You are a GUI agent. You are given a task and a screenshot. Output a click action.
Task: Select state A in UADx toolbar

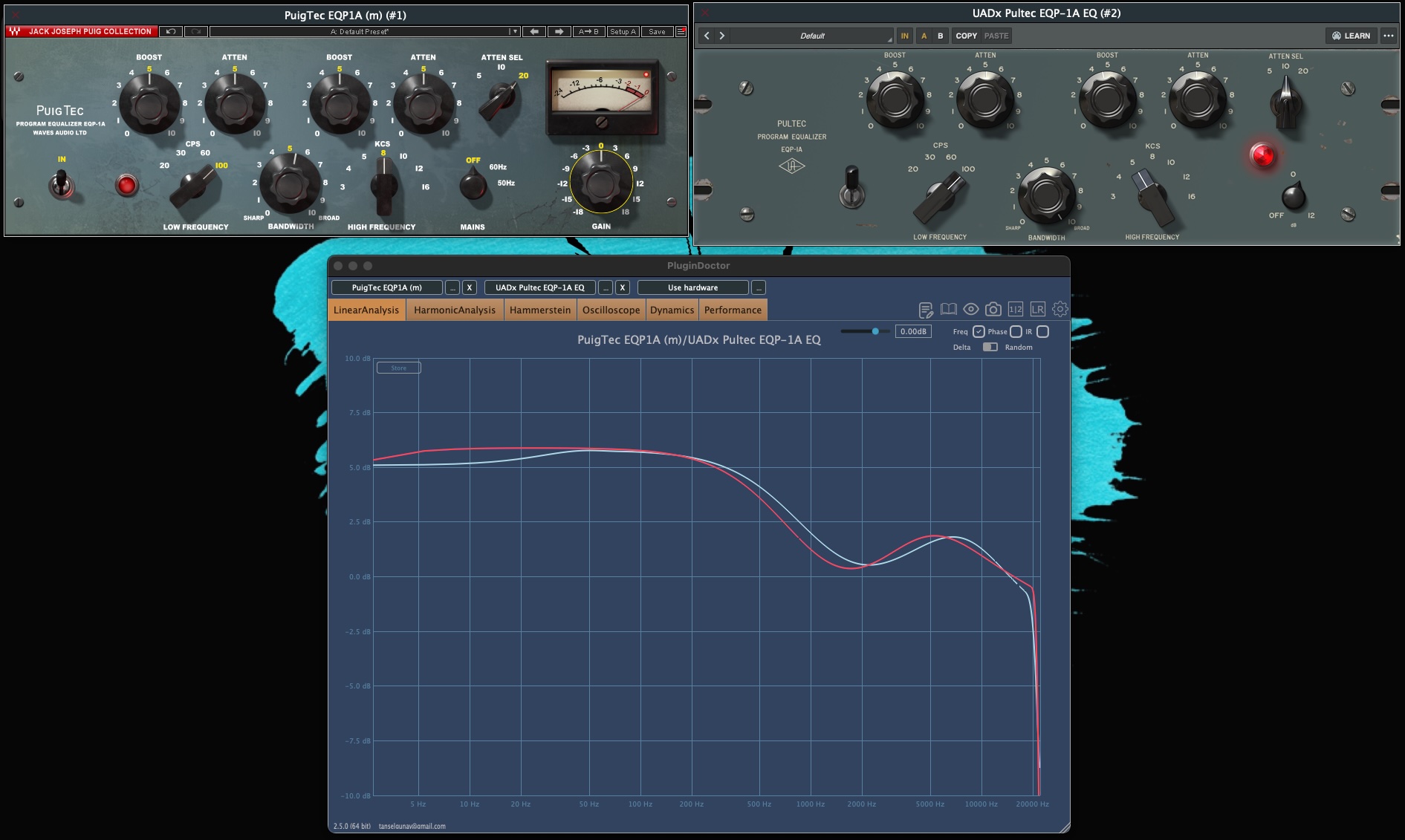pyautogui.click(x=924, y=36)
